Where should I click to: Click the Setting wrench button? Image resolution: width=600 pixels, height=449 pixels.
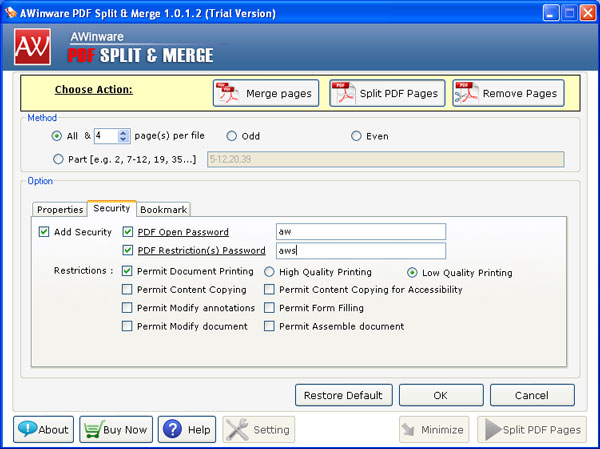click(259, 429)
